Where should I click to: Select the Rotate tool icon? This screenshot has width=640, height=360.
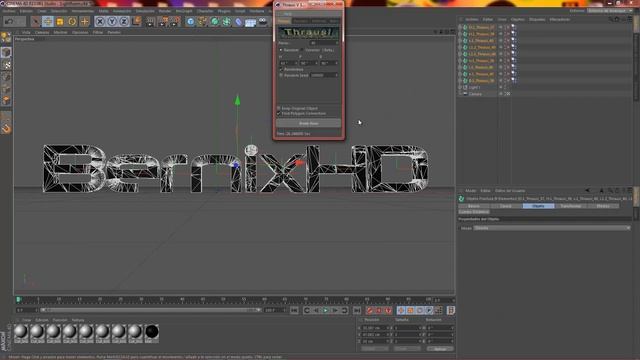click(x=72, y=21)
